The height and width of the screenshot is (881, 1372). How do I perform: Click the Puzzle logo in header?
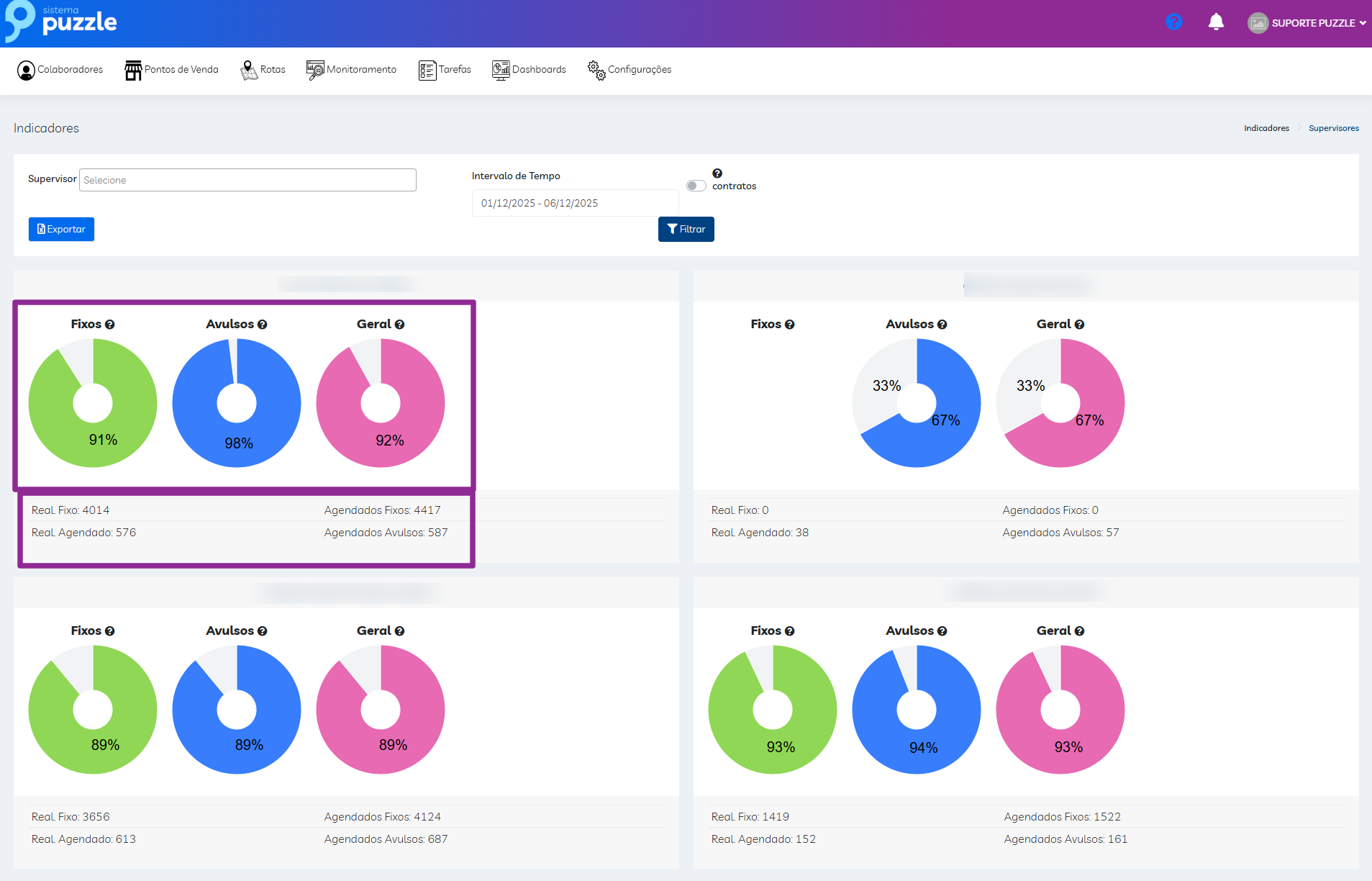pyautogui.click(x=61, y=22)
